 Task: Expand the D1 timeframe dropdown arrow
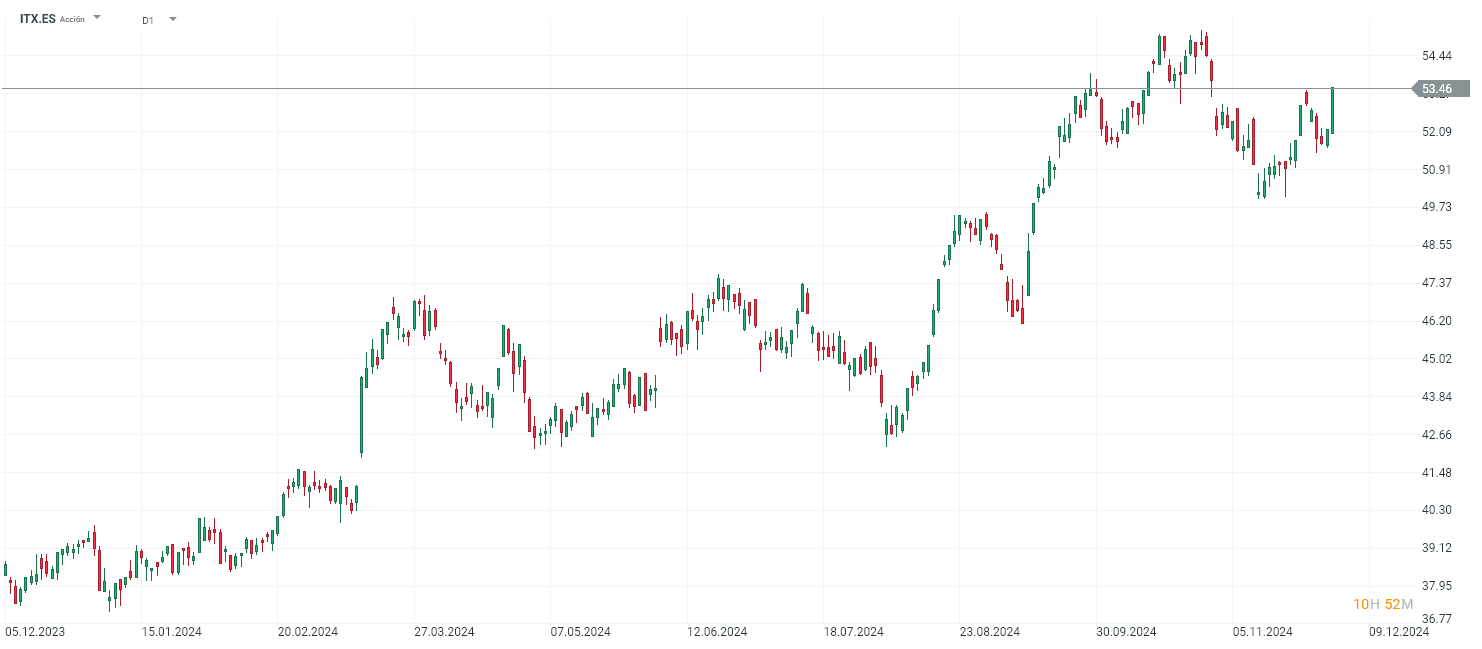point(172,19)
